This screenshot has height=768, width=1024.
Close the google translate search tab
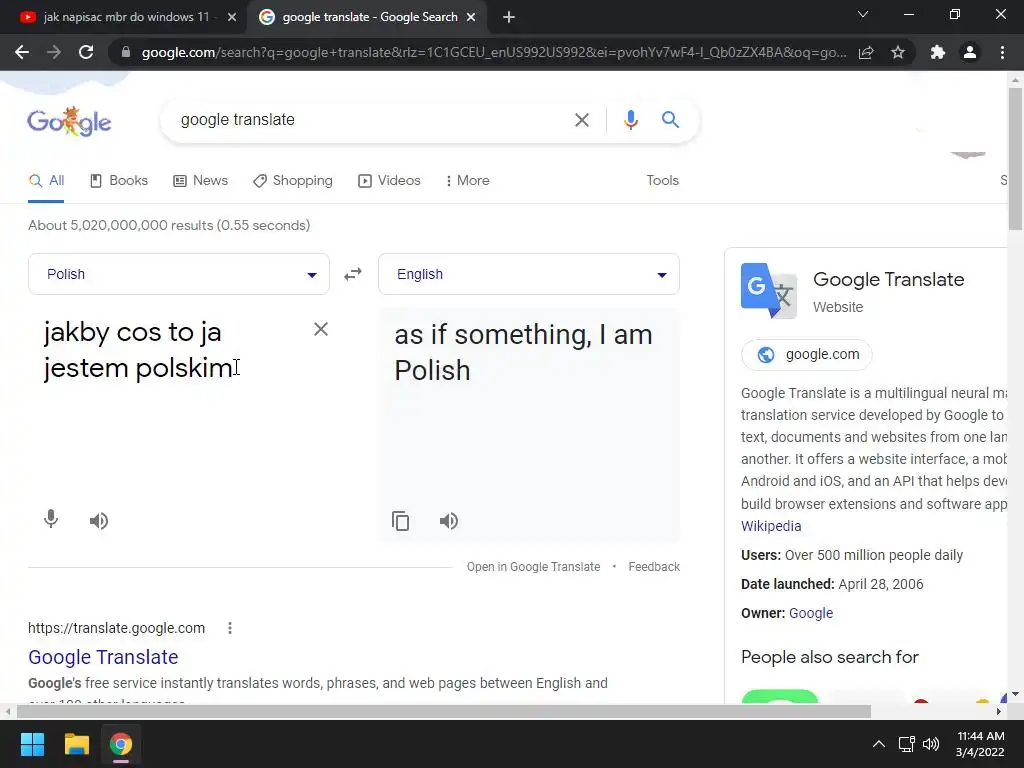click(x=471, y=17)
